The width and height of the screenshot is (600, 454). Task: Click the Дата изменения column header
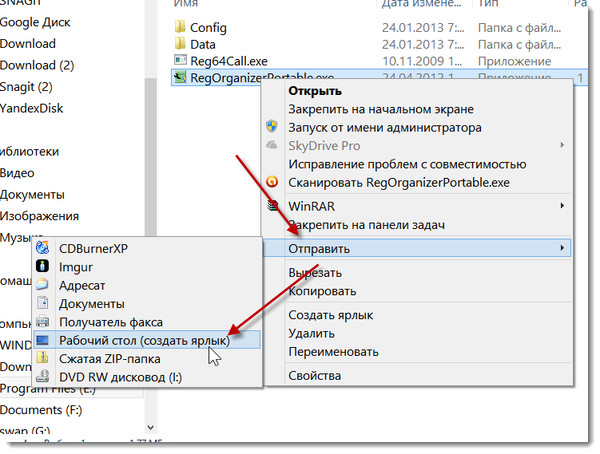point(421,4)
